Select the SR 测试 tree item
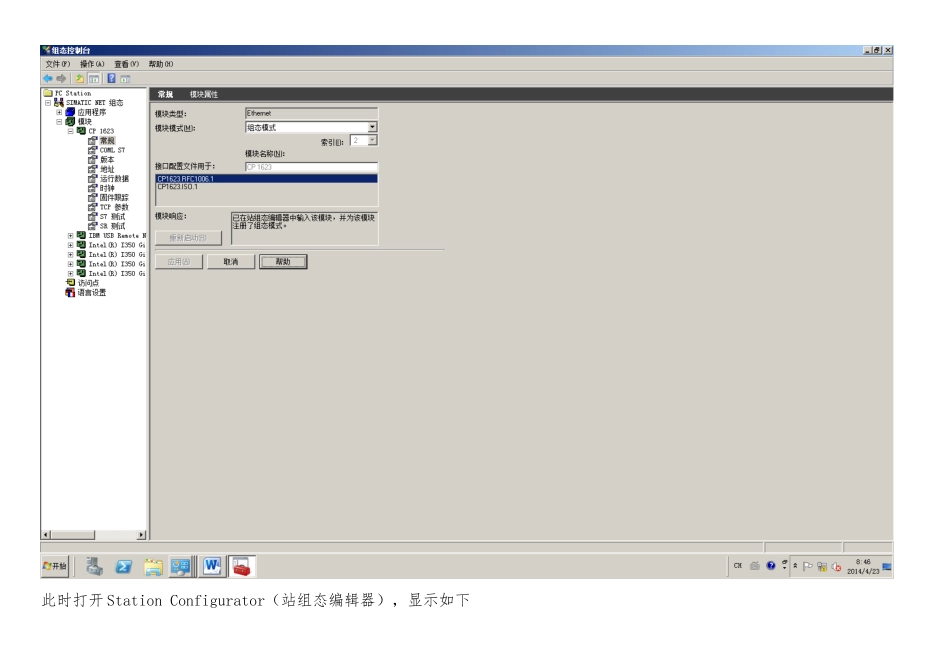The image size is (950, 672). tap(112, 226)
